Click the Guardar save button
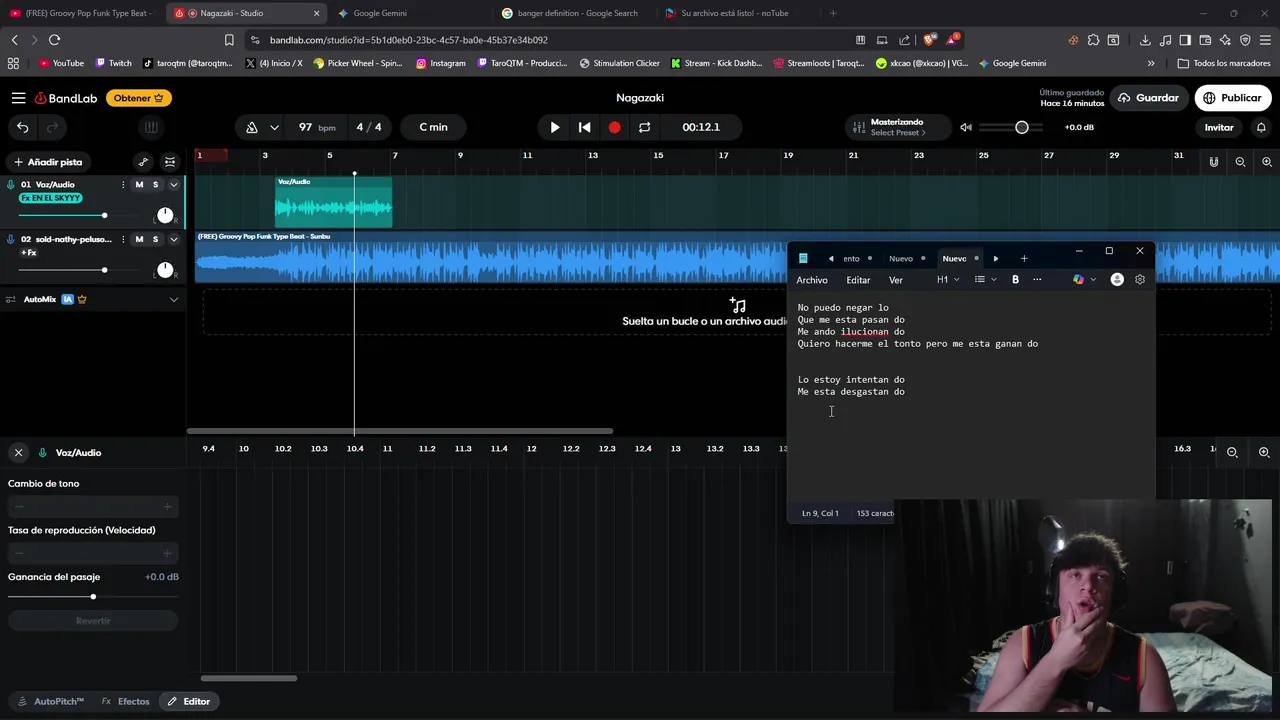 pyautogui.click(x=1148, y=98)
